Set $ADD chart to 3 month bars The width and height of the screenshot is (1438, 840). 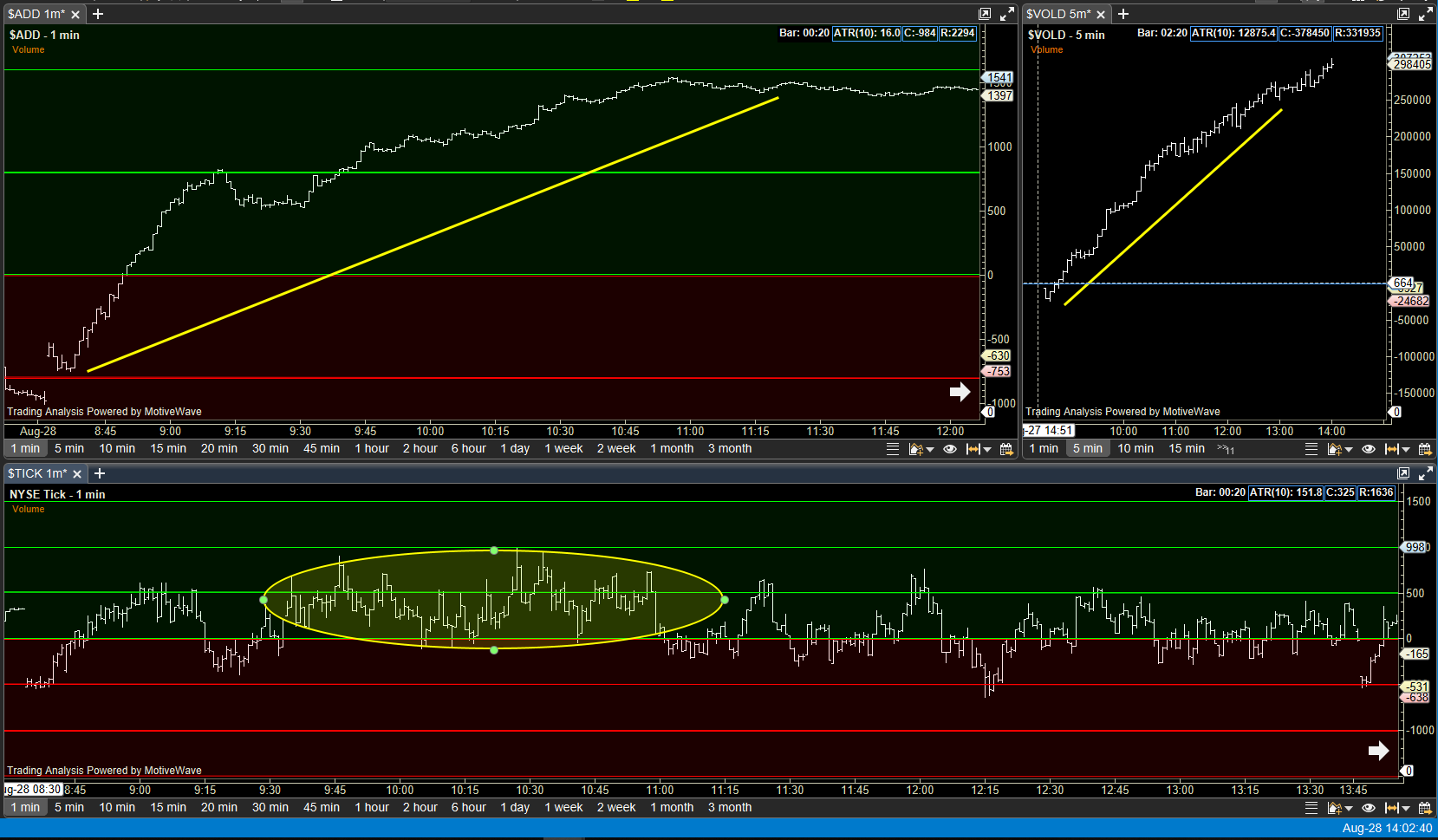730,449
